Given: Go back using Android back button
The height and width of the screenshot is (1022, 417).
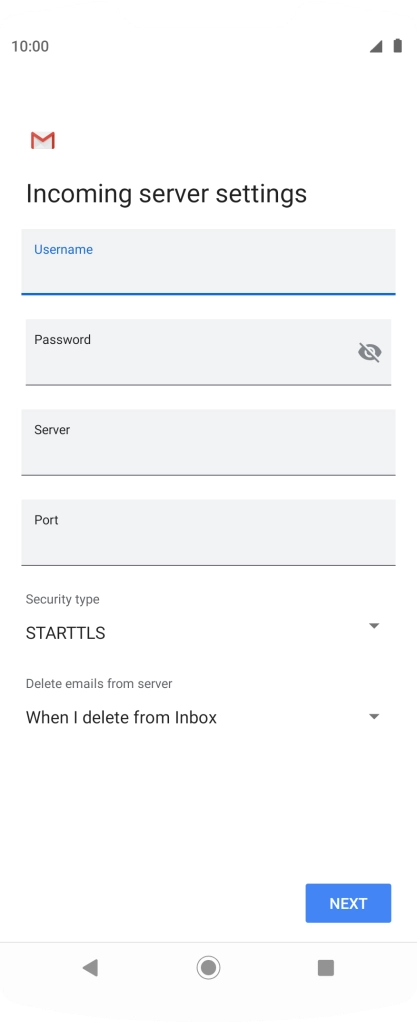Looking at the screenshot, I should (90, 967).
